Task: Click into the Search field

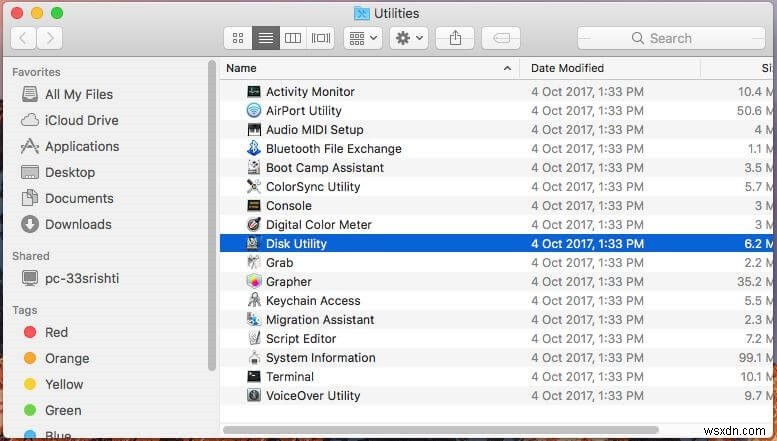Action: [x=671, y=38]
